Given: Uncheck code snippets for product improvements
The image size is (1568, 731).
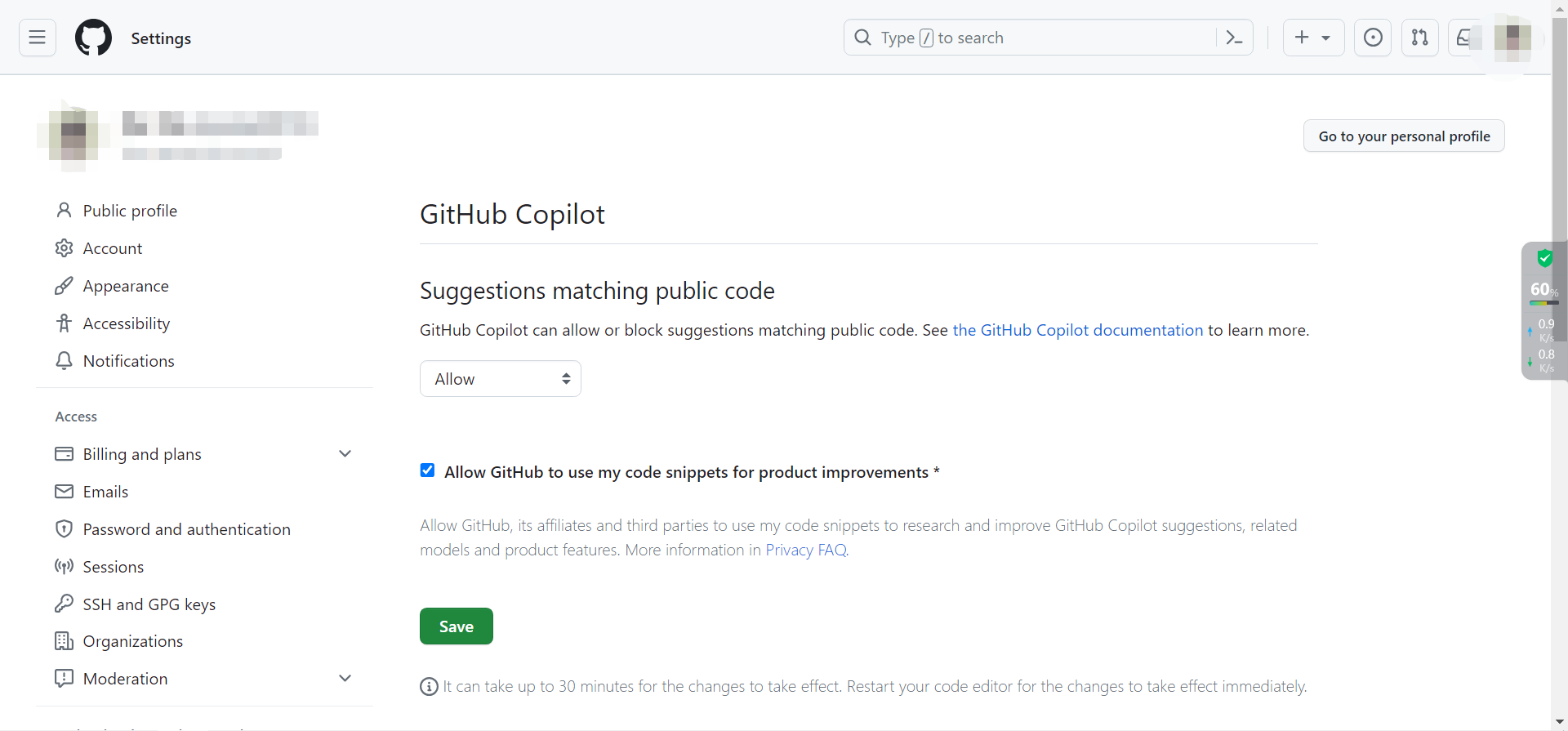Looking at the screenshot, I should [x=427, y=470].
